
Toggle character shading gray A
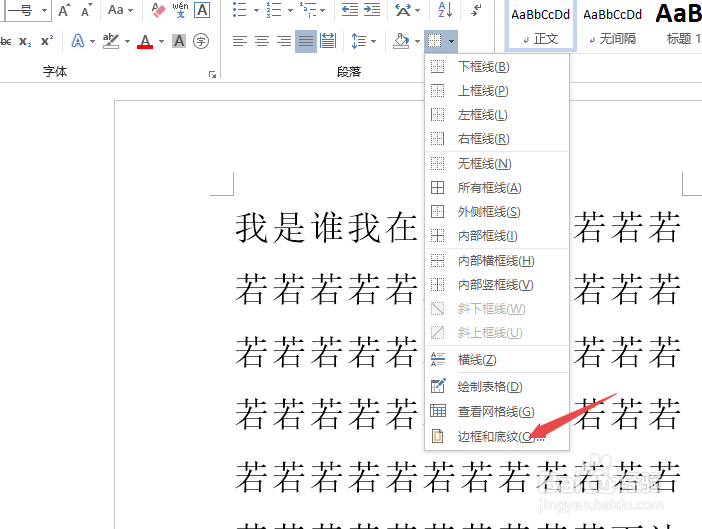(179, 42)
